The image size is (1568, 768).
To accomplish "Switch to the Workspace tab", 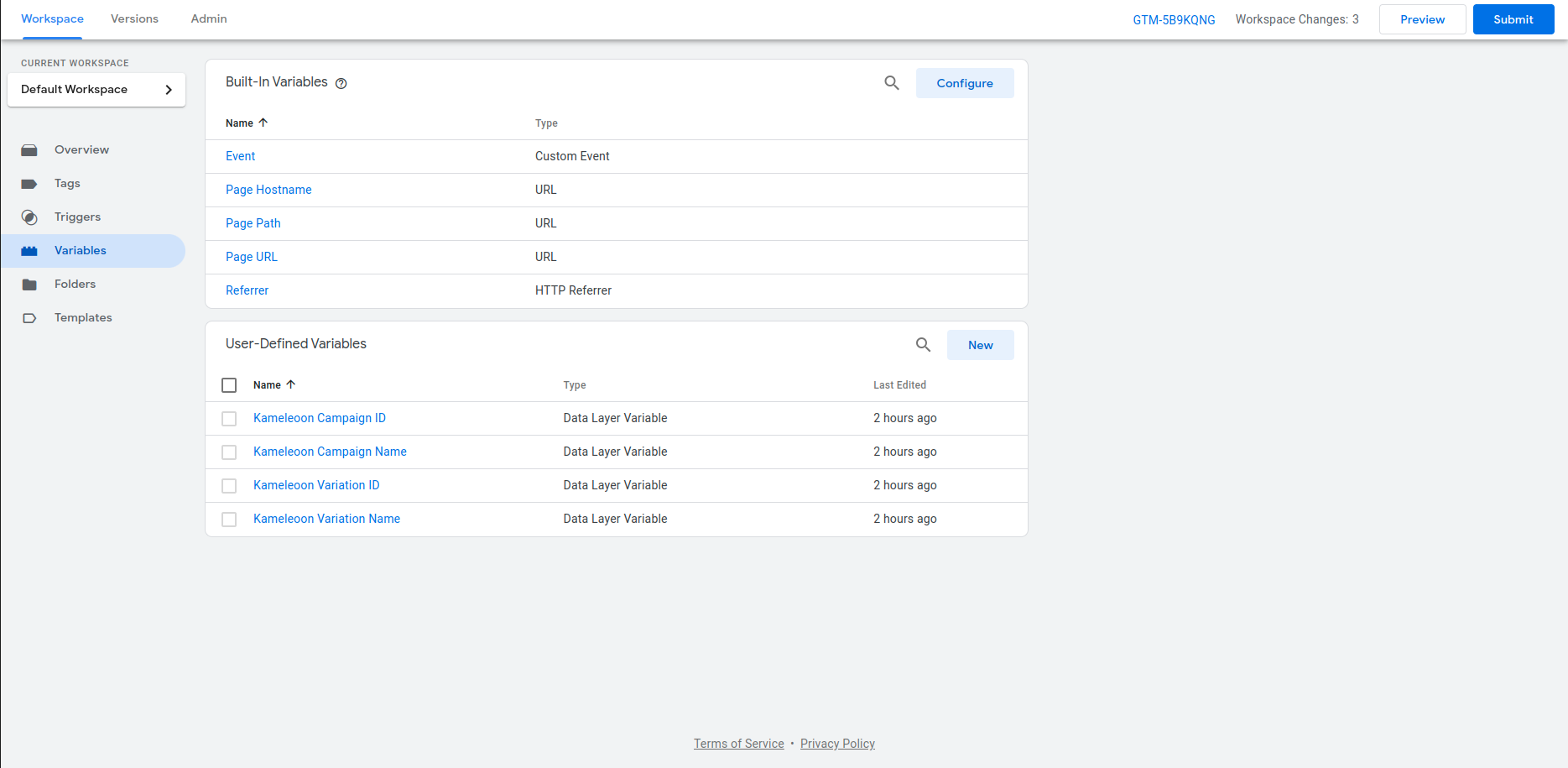I will [52, 18].
